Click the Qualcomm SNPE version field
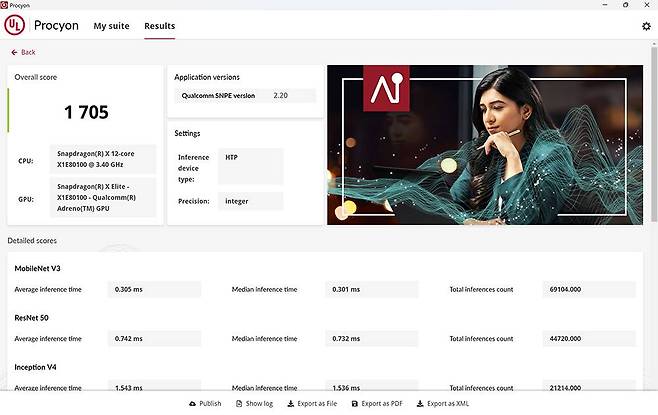658x415 pixels. (245, 96)
